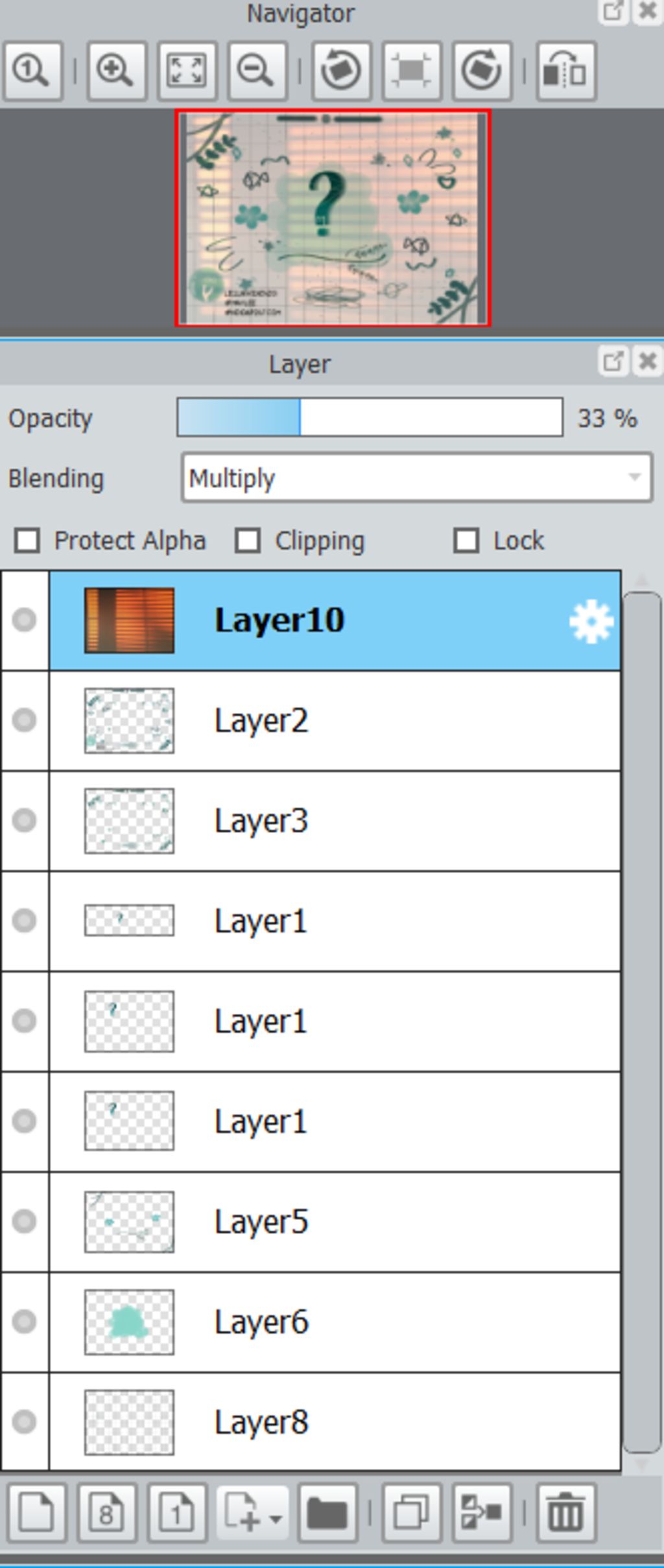This screenshot has height=1568, width=664.
Task: Click the zoom out magnifier icon
Action: [257, 71]
